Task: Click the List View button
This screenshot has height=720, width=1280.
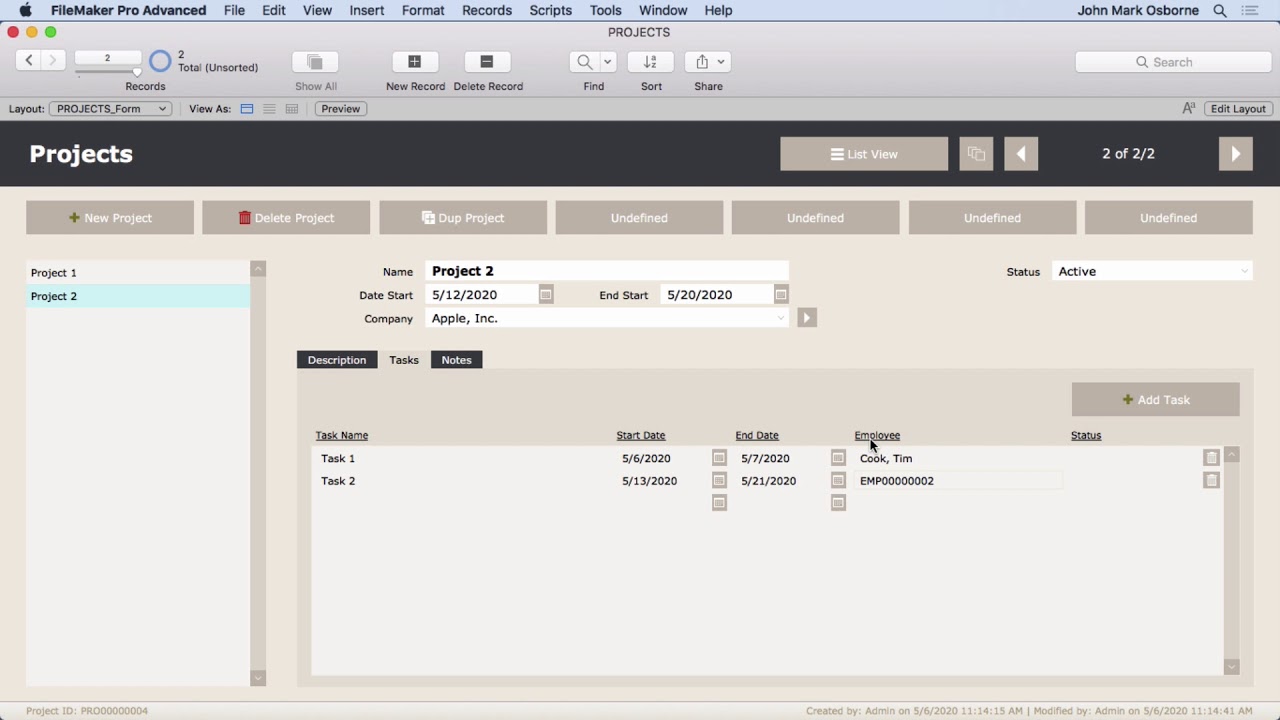Action: 864,154
